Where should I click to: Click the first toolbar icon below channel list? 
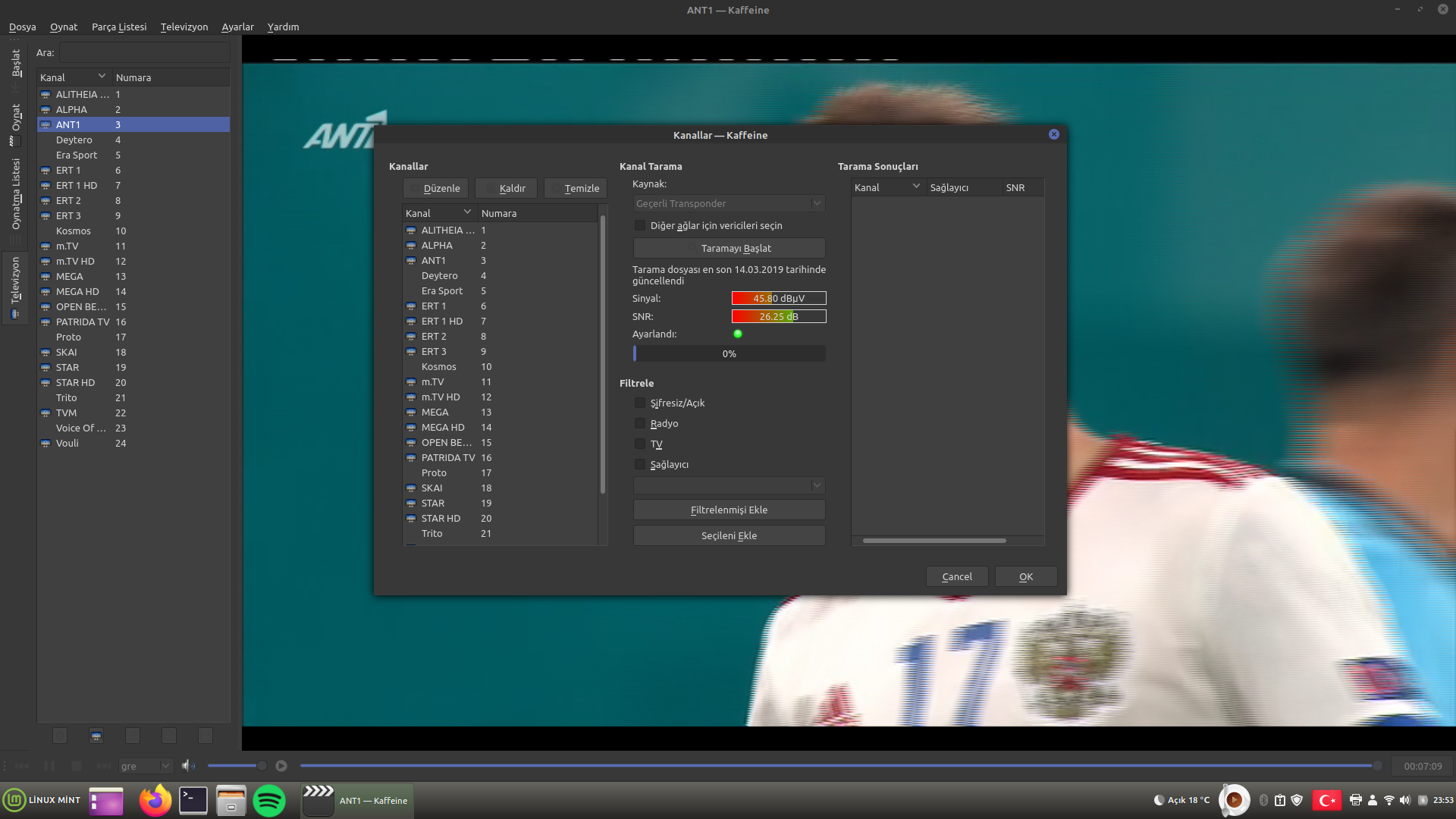(x=60, y=736)
